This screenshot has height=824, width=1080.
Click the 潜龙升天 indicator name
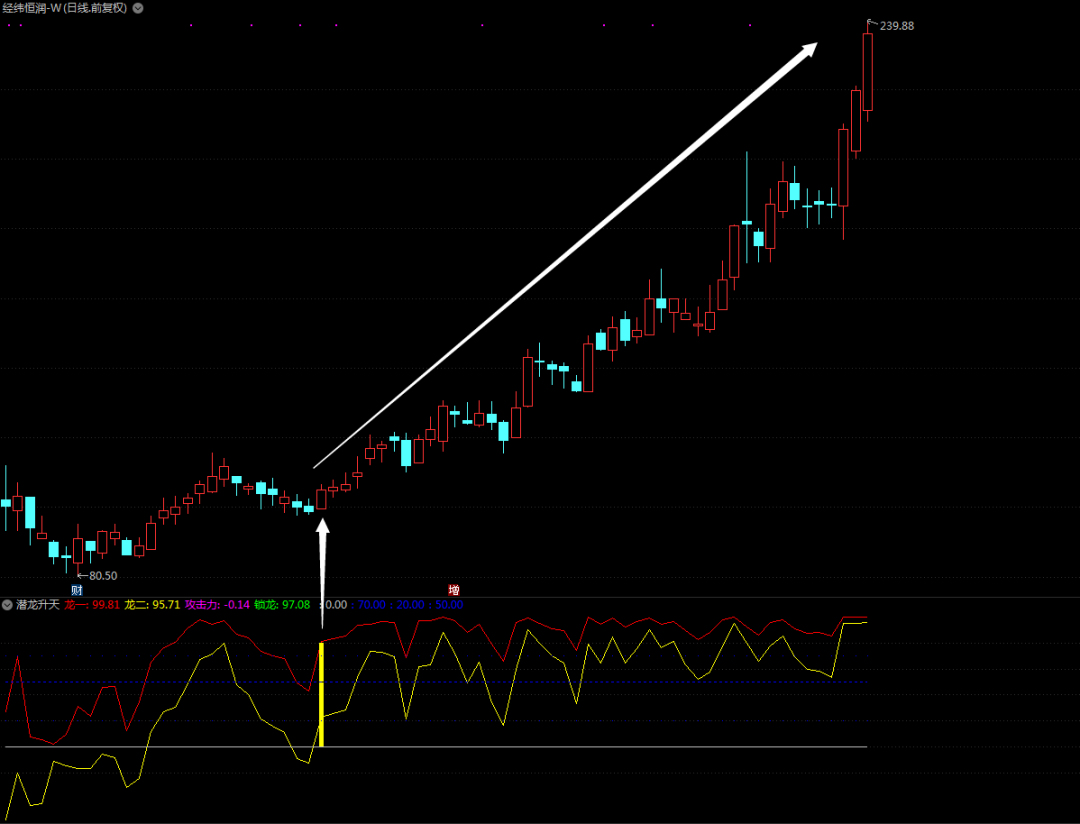pyautogui.click(x=38, y=605)
